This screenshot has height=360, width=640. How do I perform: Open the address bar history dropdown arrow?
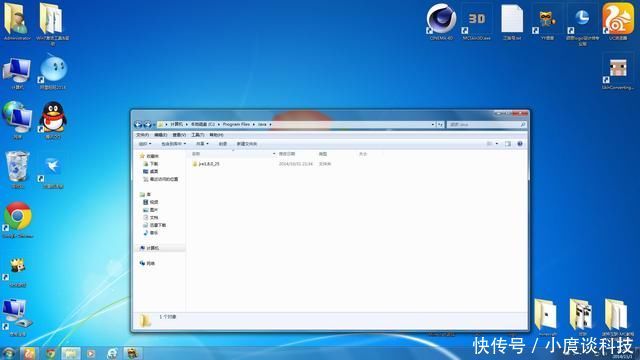pyautogui.click(x=432, y=124)
